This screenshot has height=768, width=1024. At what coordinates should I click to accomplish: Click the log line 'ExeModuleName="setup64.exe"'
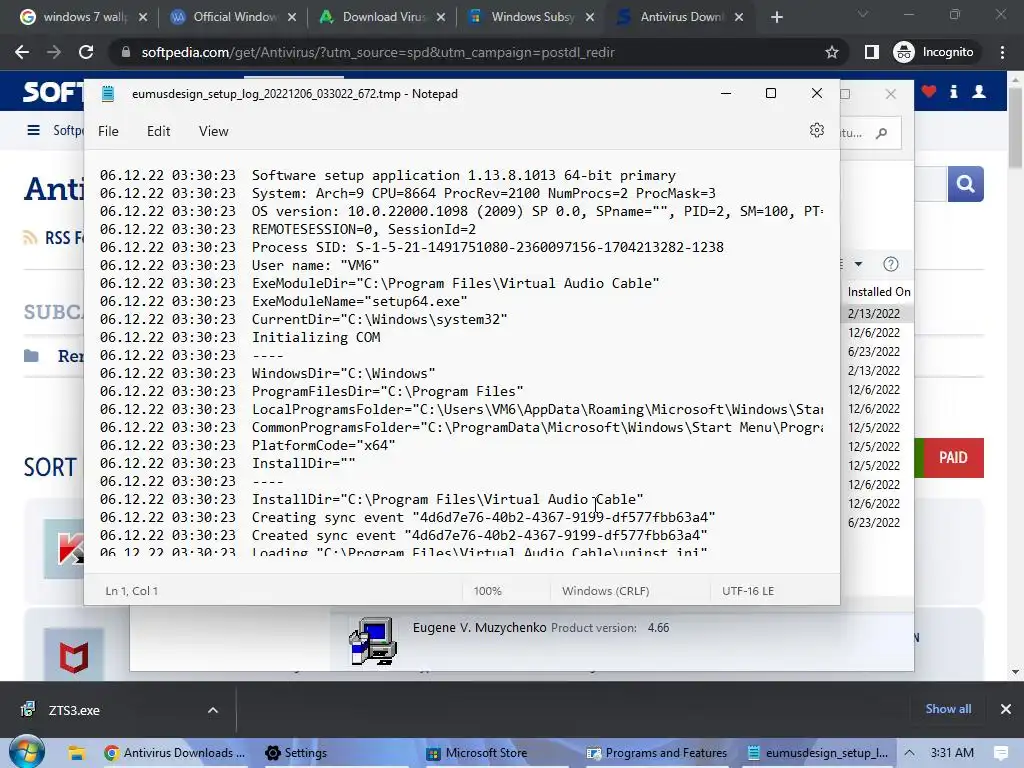click(x=360, y=302)
